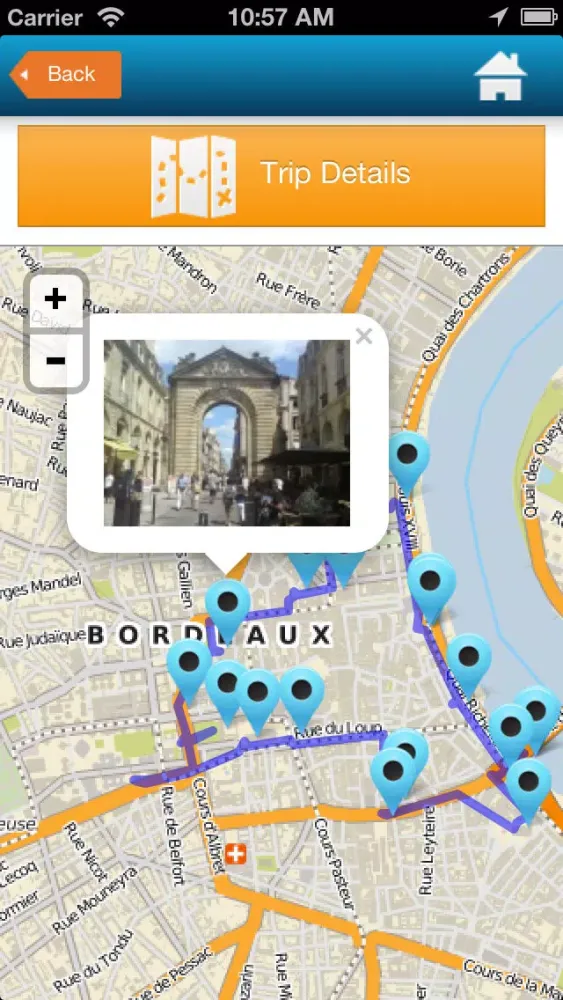563x1000 pixels.
Task: Zoom in the map with the plus button
Action: pyautogui.click(x=55, y=298)
